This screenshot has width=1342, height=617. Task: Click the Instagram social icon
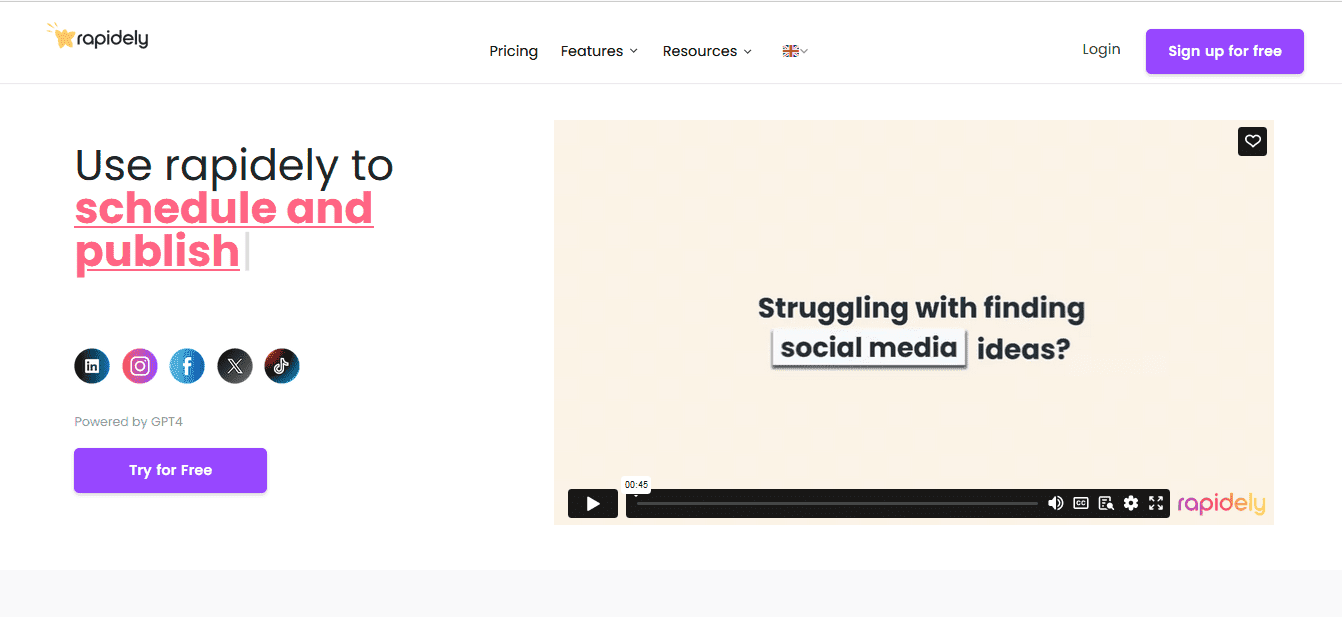click(140, 366)
